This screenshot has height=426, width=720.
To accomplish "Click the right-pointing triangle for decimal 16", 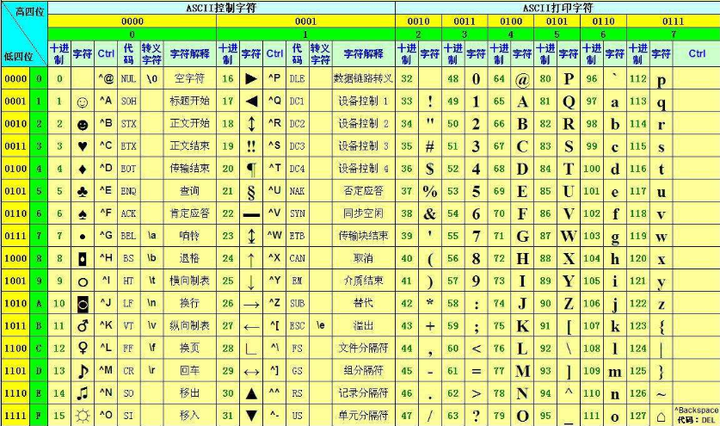I will 251,78.
